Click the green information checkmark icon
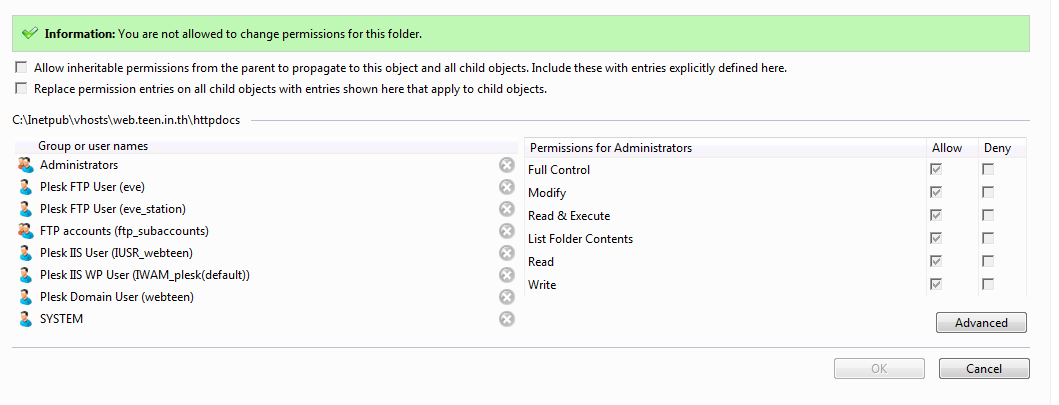 29,34
